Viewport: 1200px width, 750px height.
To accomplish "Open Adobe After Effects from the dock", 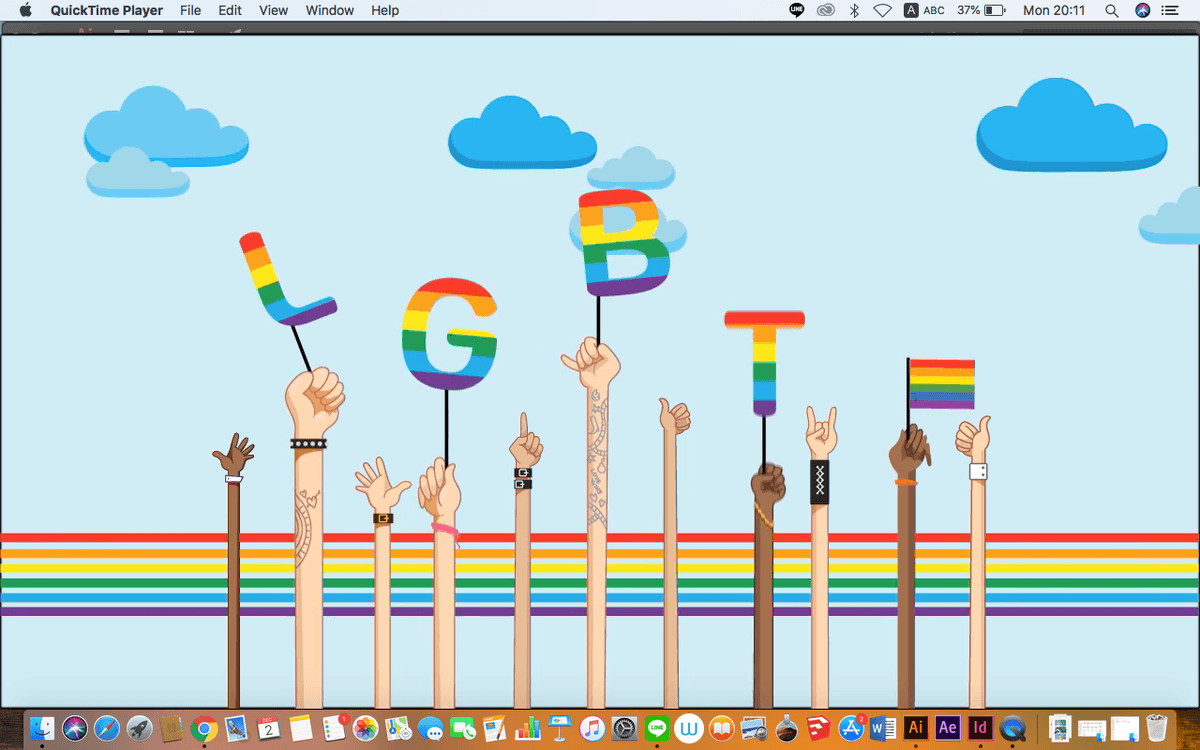I will (x=948, y=727).
